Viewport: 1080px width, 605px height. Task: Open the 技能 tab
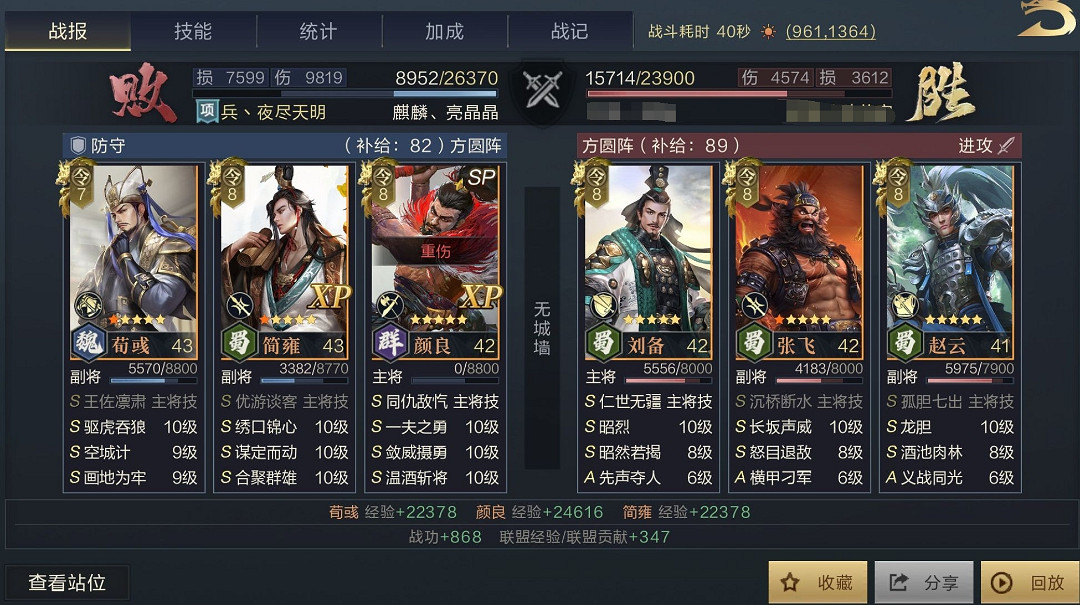pyautogui.click(x=193, y=31)
